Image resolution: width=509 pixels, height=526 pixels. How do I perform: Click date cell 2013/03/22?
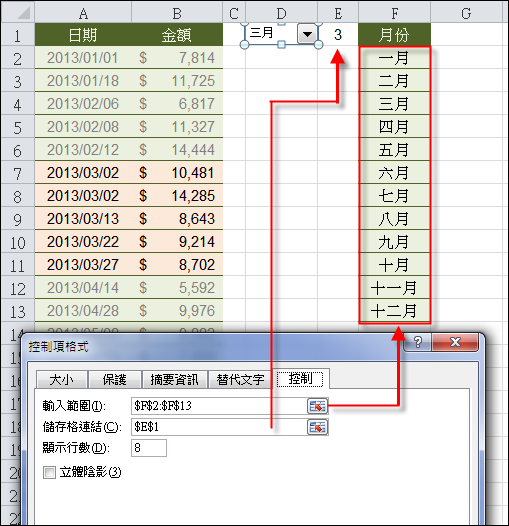click(x=83, y=242)
